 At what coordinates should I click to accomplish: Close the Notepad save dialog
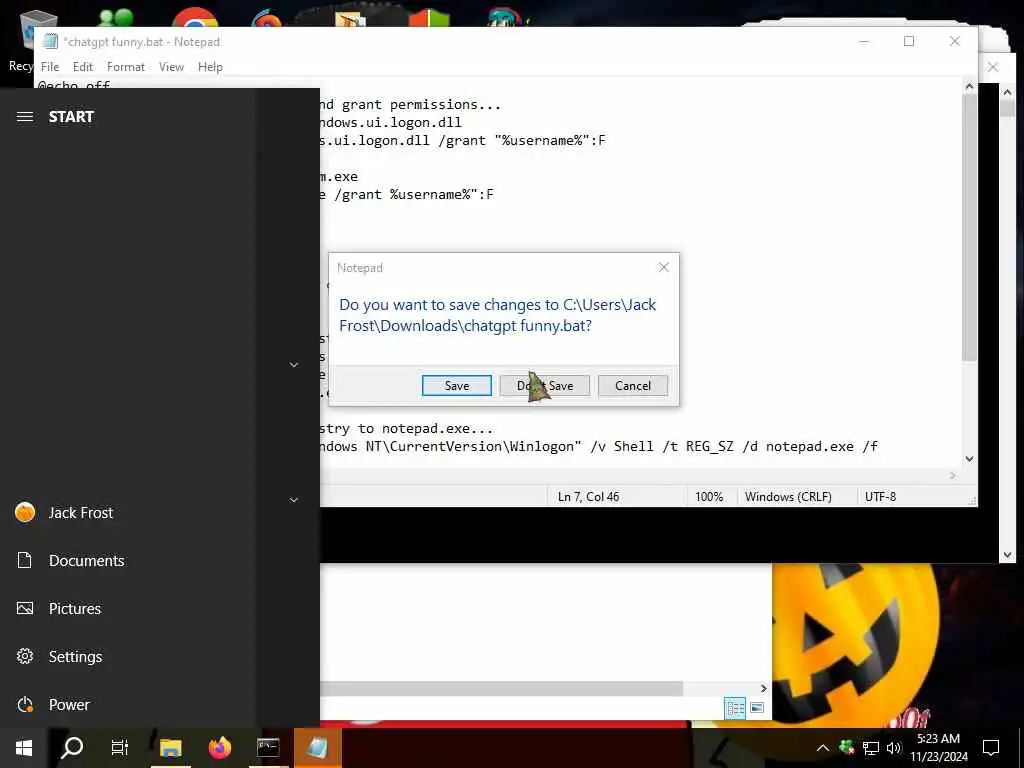click(664, 267)
